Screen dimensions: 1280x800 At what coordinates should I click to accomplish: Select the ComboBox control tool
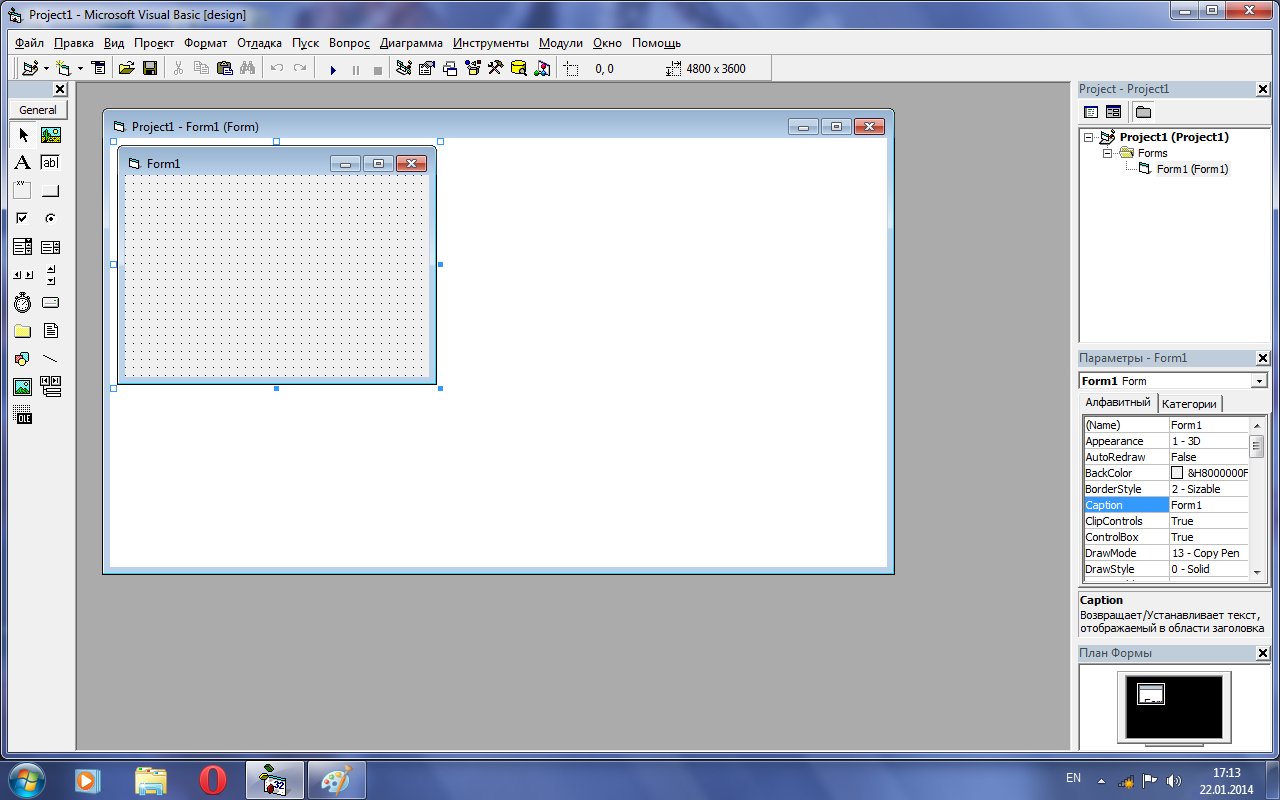click(23, 246)
